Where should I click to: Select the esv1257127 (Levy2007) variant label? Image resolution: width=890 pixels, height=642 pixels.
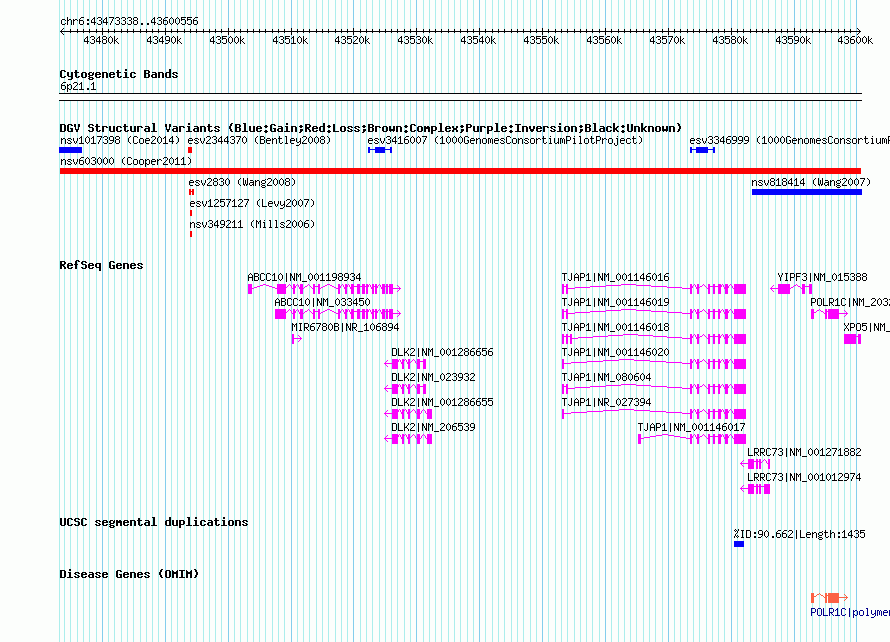click(252, 203)
